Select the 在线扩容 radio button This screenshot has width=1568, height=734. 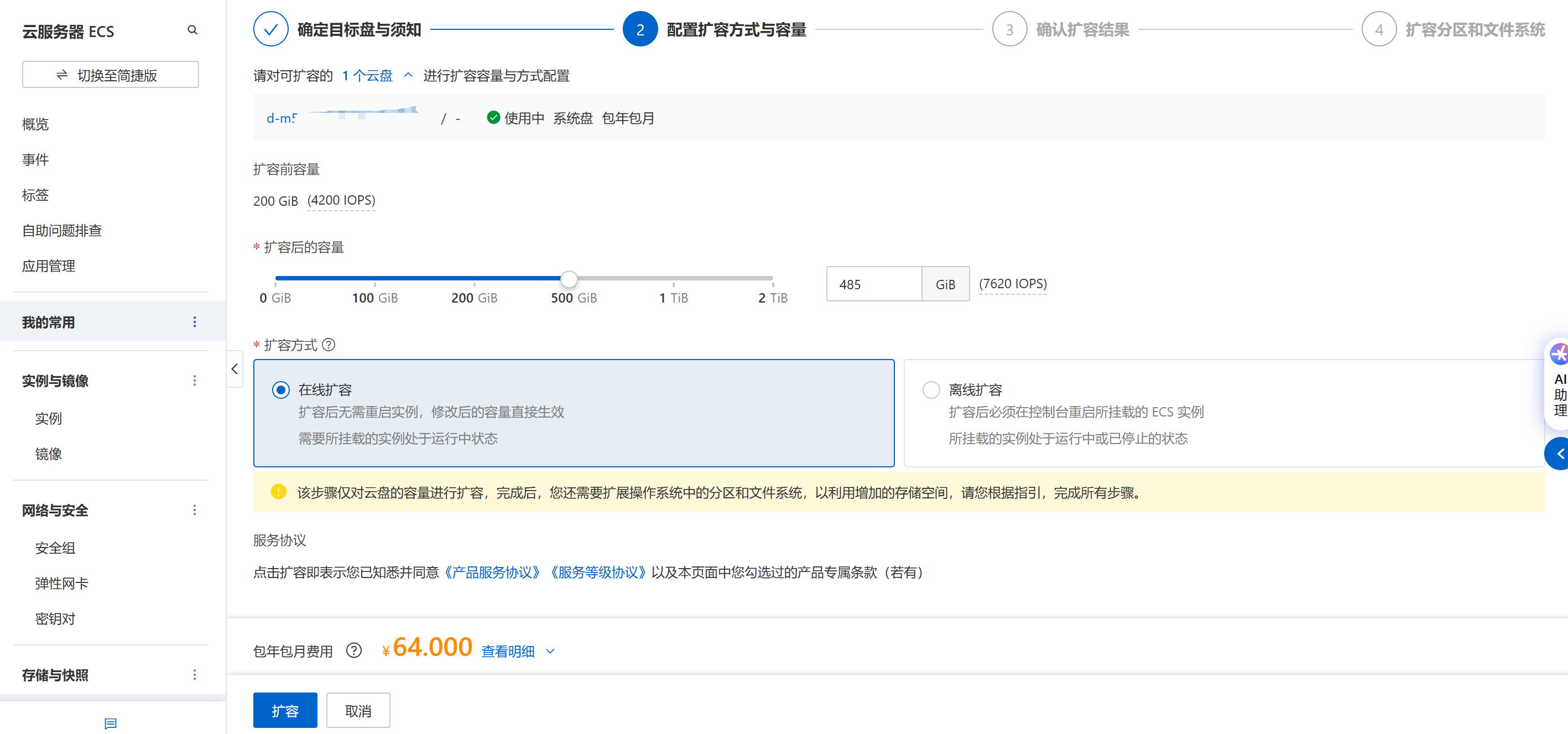[x=280, y=390]
